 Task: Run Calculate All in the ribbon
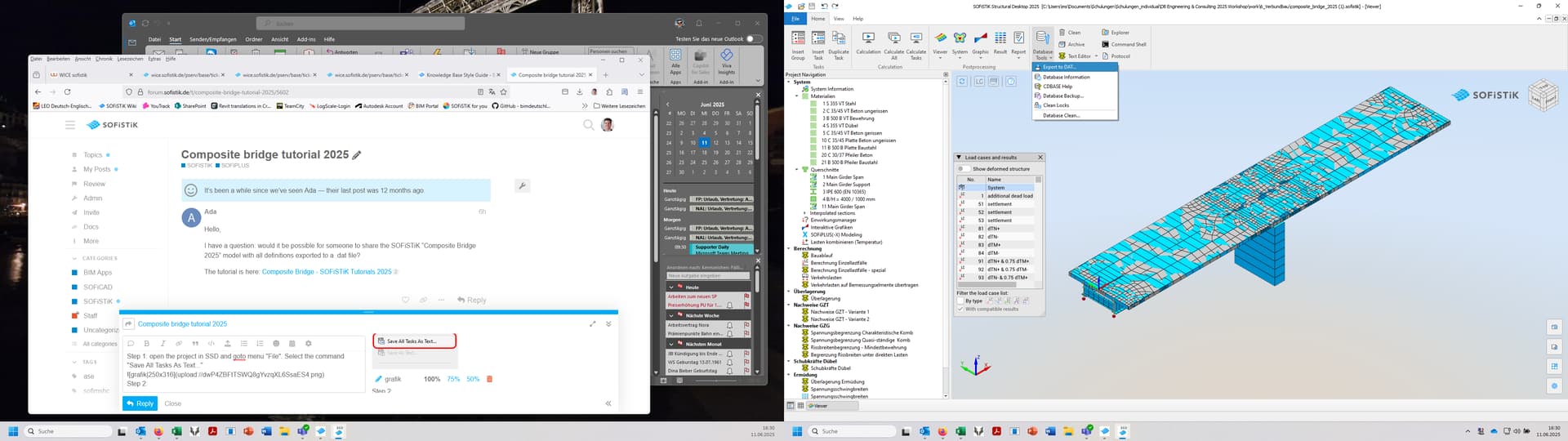894,45
